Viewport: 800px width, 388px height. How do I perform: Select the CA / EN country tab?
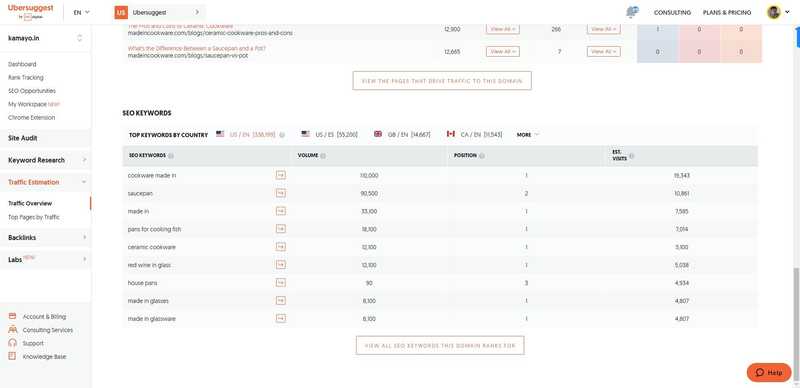[x=474, y=134]
